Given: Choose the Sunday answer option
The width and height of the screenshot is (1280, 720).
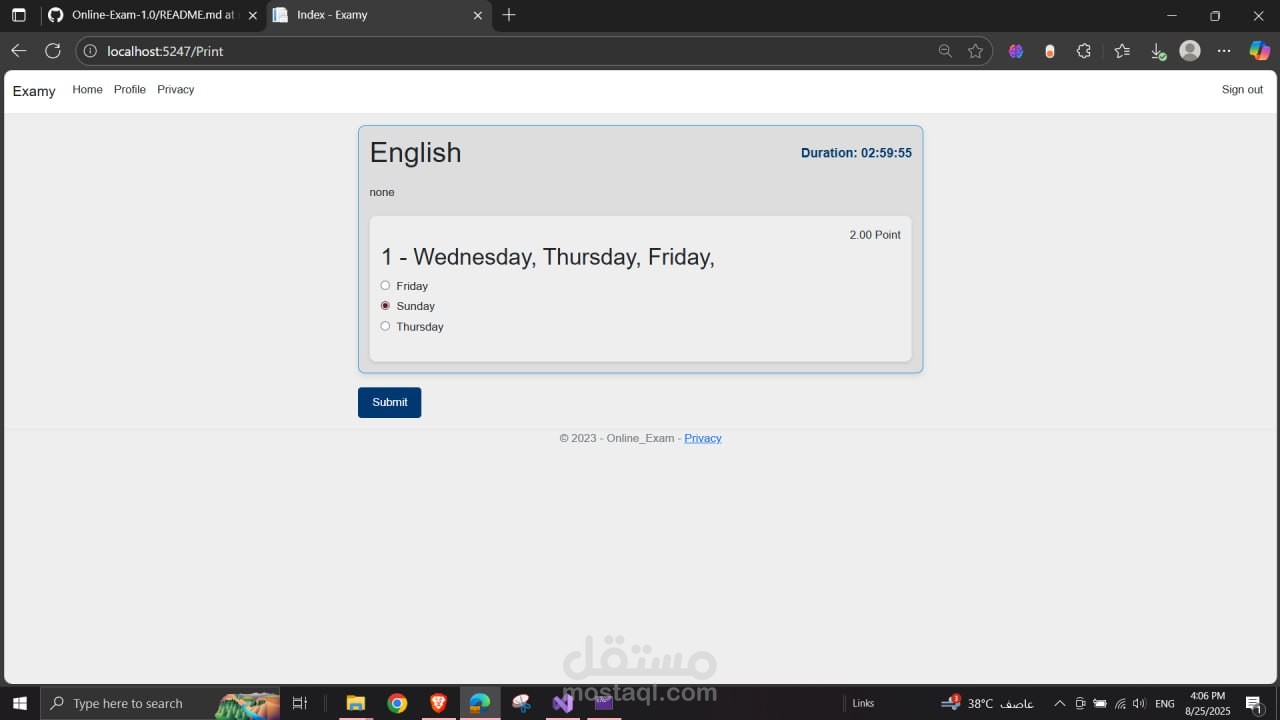Looking at the screenshot, I should pyautogui.click(x=385, y=305).
